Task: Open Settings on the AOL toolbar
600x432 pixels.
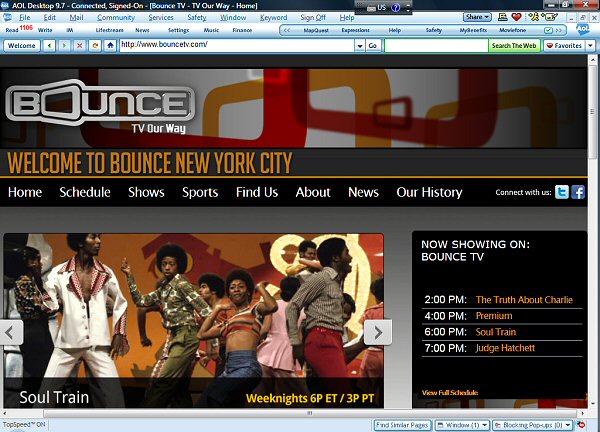Action: point(178,30)
